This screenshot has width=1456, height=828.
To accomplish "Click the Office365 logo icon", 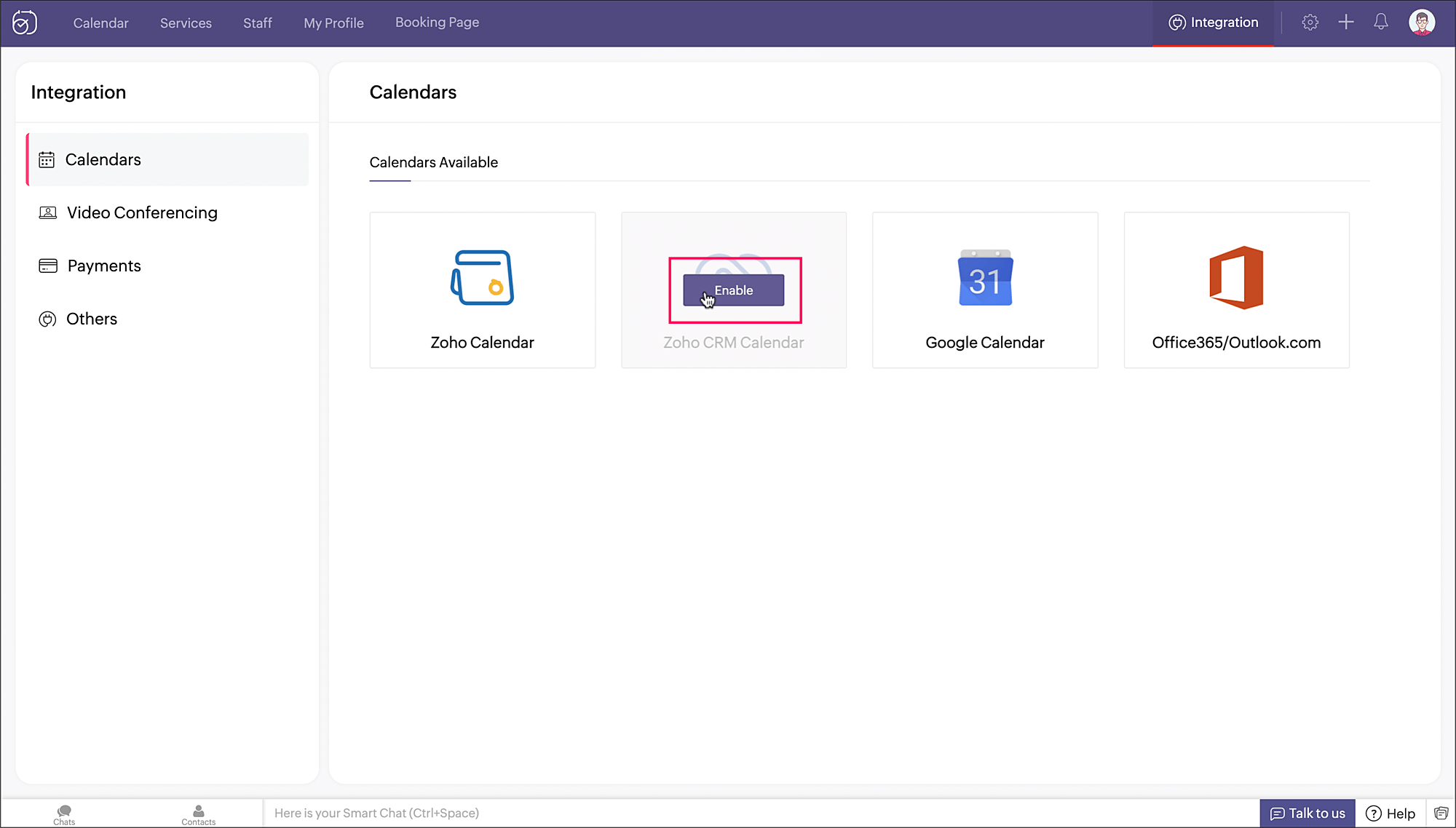I will click(x=1236, y=278).
